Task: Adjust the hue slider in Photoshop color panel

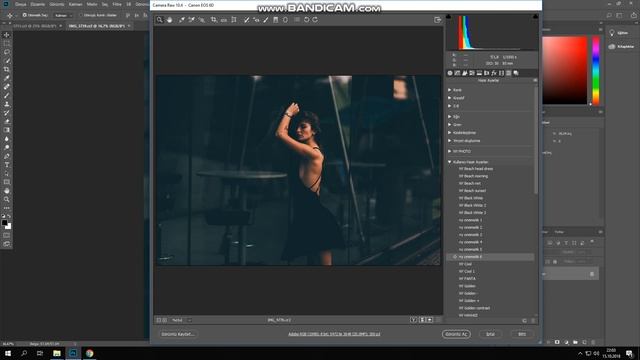Action: (x=596, y=70)
